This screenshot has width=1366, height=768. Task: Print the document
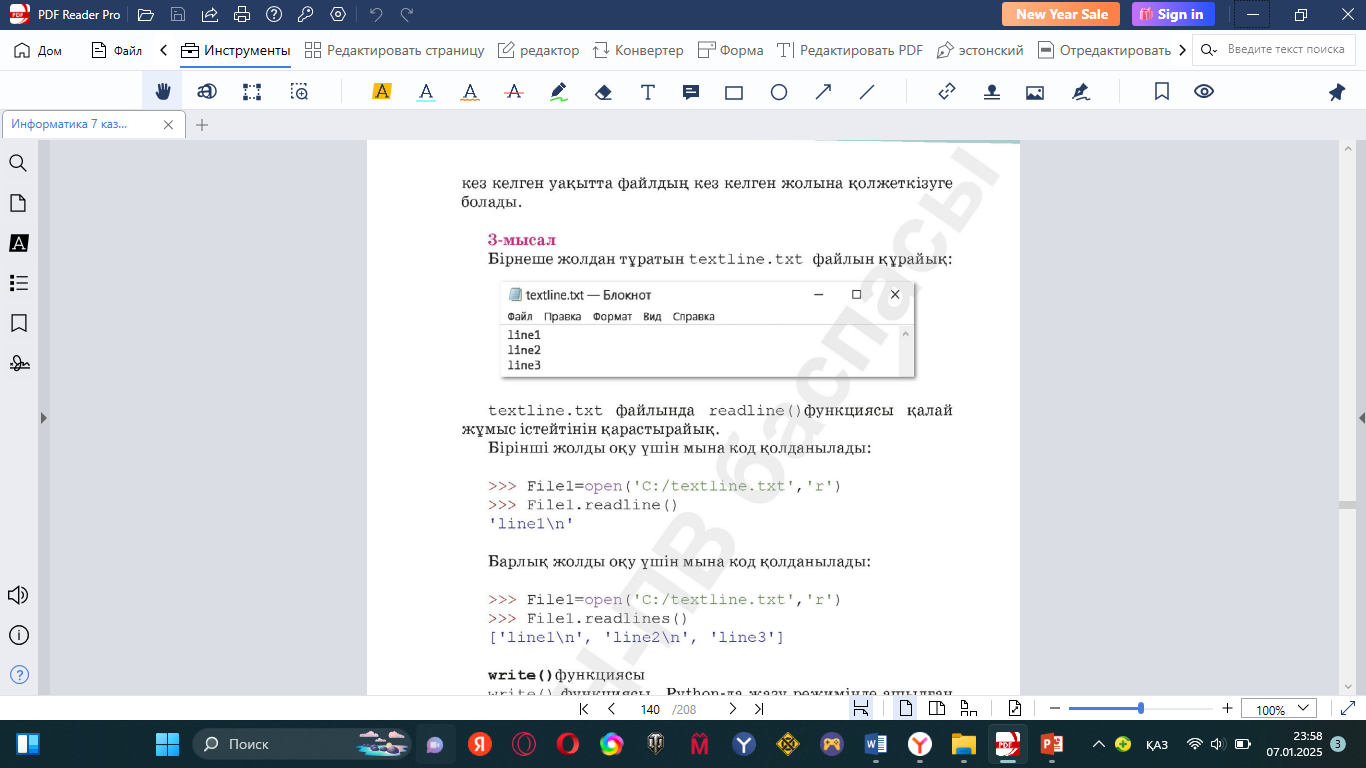pos(242,14)
